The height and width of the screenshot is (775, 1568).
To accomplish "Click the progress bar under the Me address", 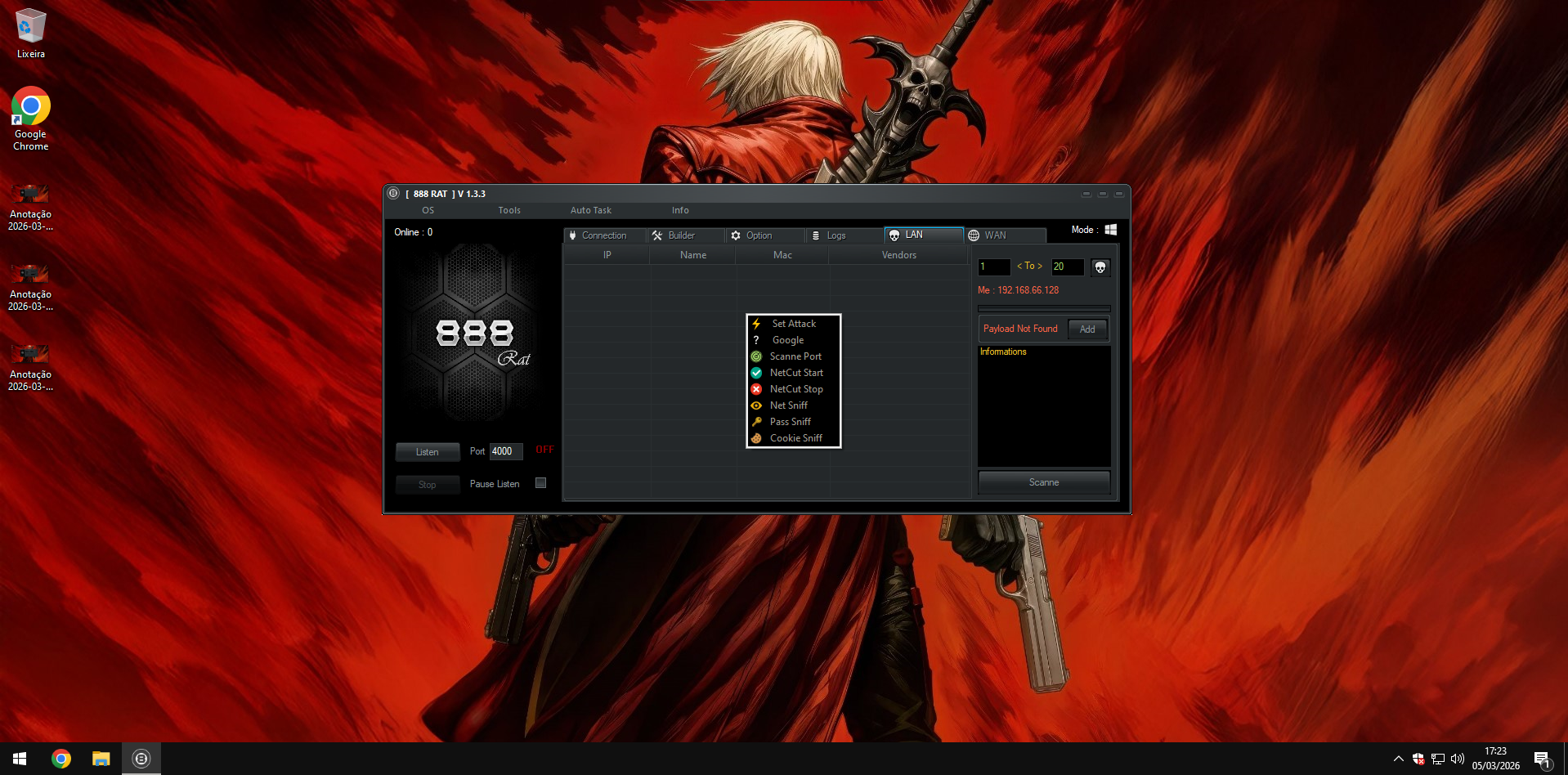I will (x=1044, y=308).
